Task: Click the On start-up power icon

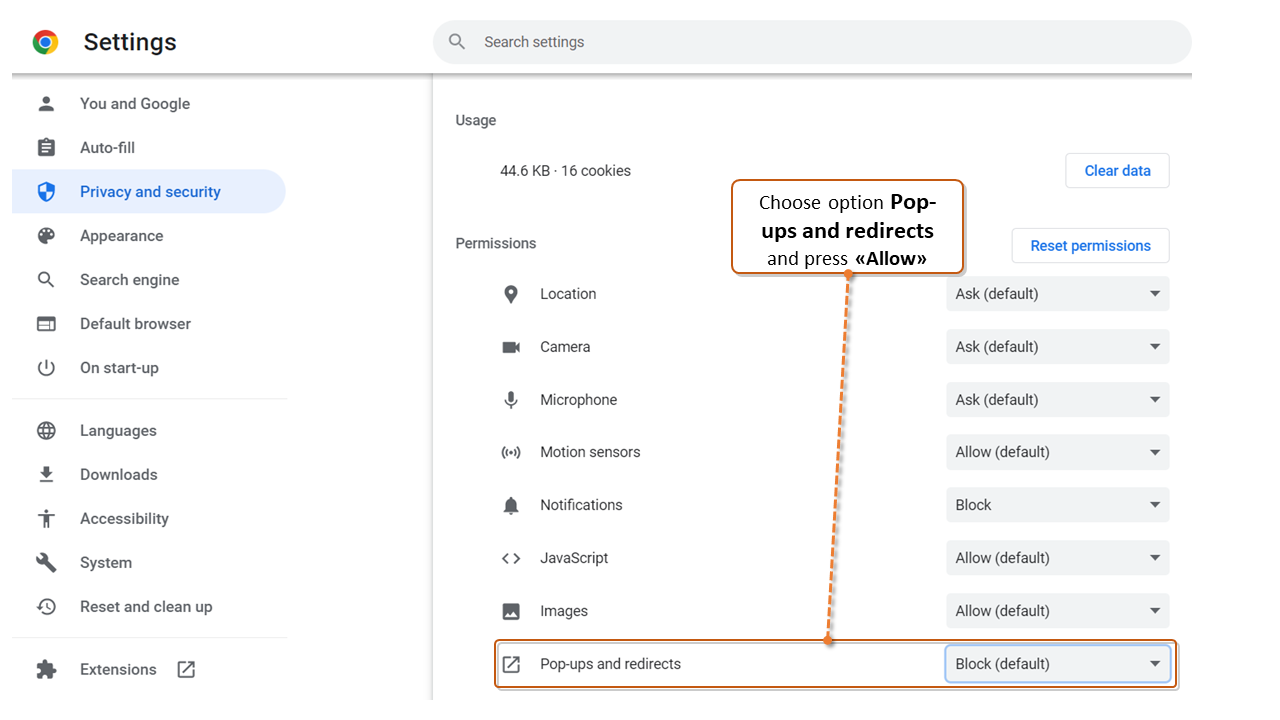Action: tap(46, 368)
